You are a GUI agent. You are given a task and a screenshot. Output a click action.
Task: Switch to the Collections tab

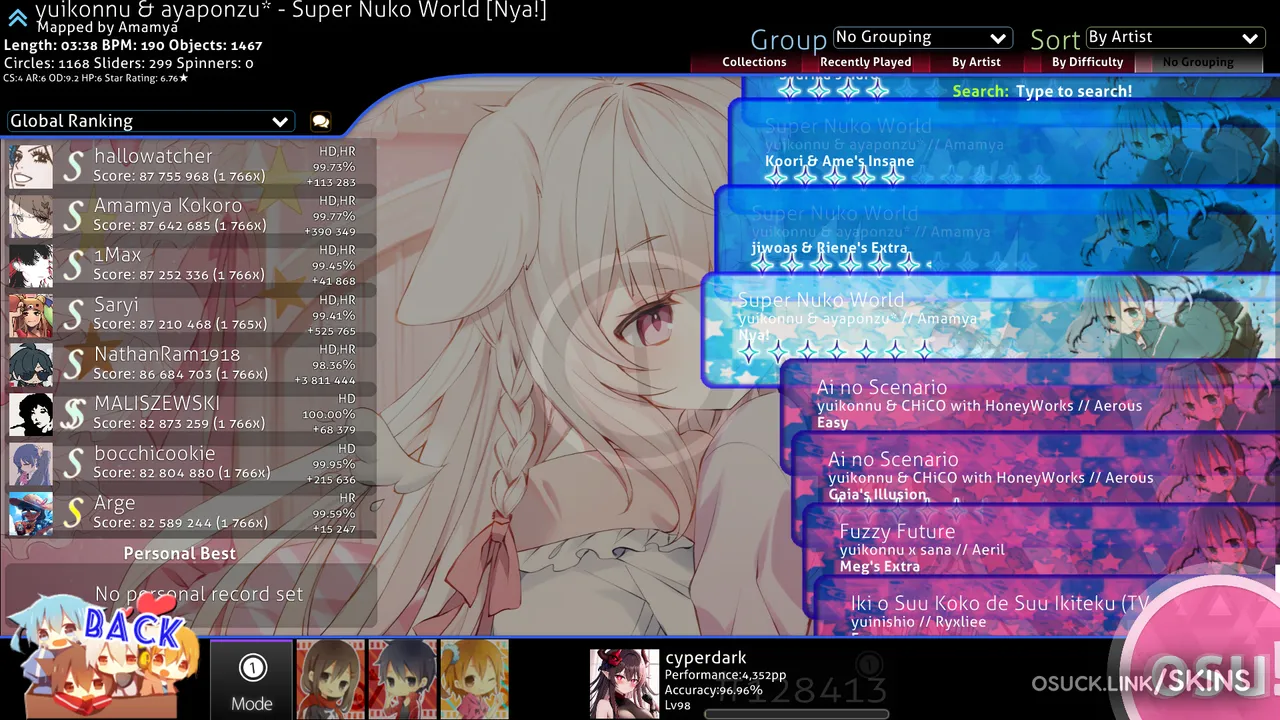click(x=754, y=62)
